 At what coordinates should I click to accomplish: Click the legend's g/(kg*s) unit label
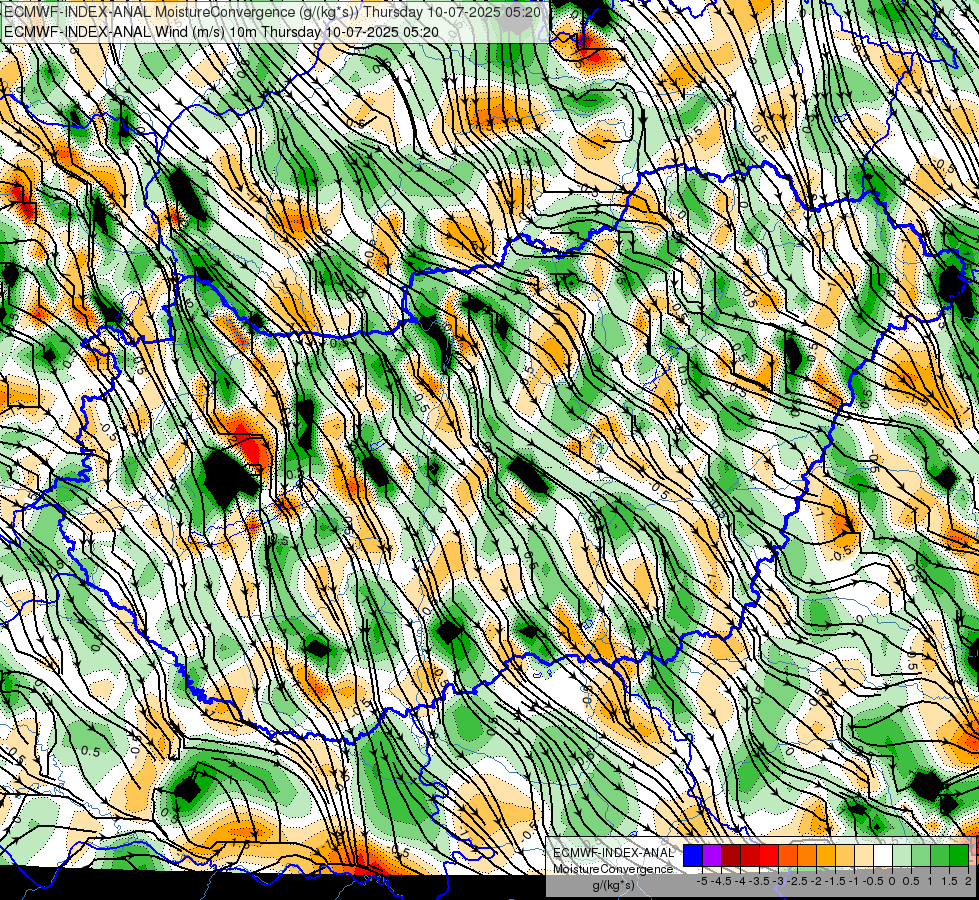coord(613,885)
